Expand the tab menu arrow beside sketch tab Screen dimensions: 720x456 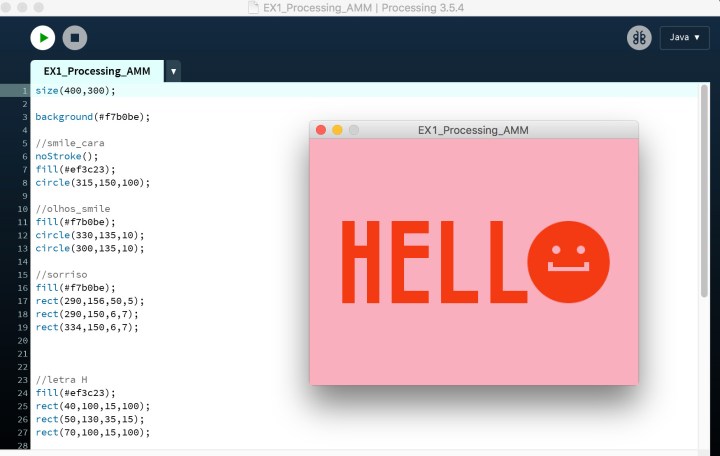173,71
